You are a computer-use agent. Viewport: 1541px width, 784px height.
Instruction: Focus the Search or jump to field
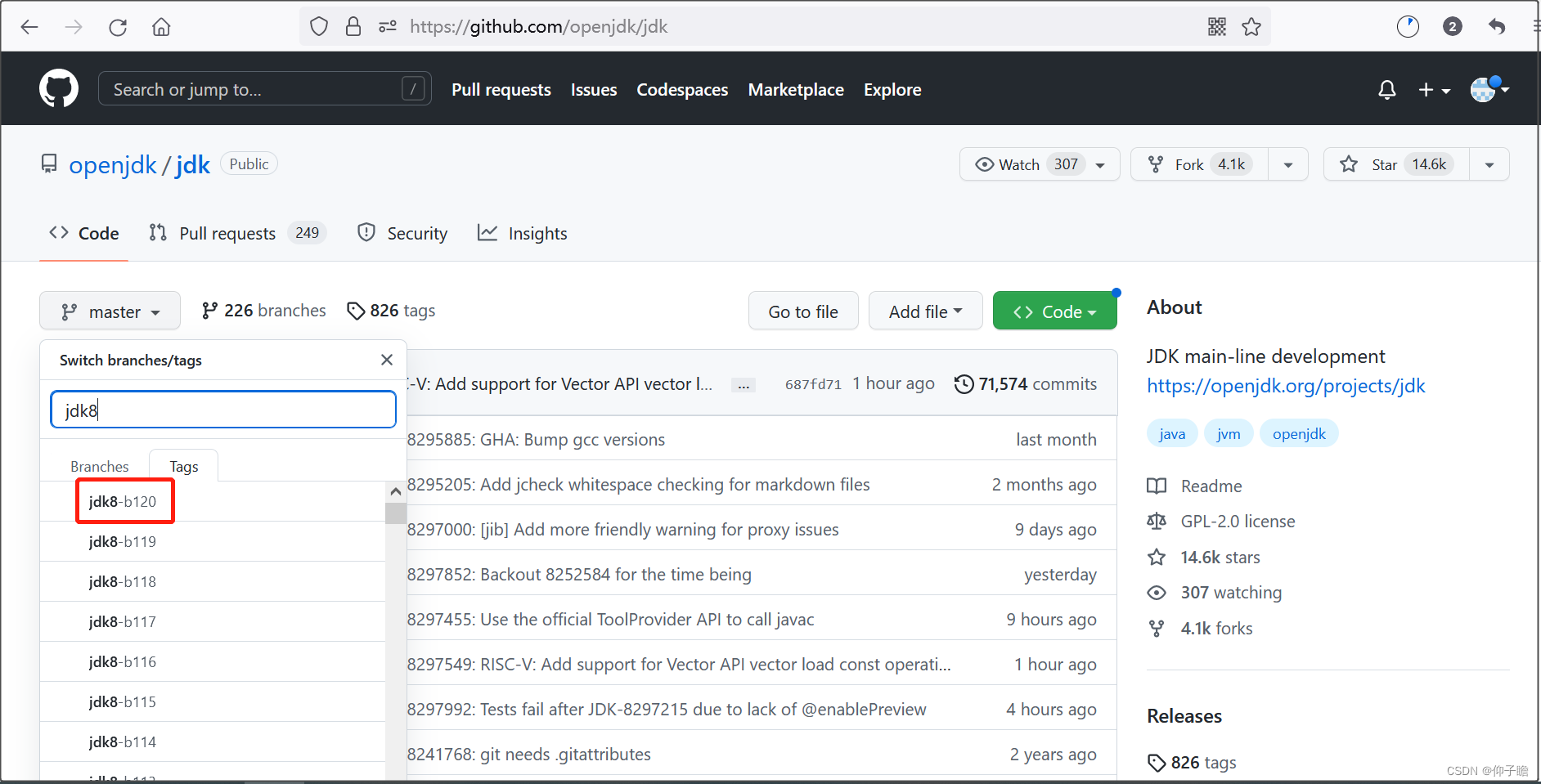[x=264, y=88]
